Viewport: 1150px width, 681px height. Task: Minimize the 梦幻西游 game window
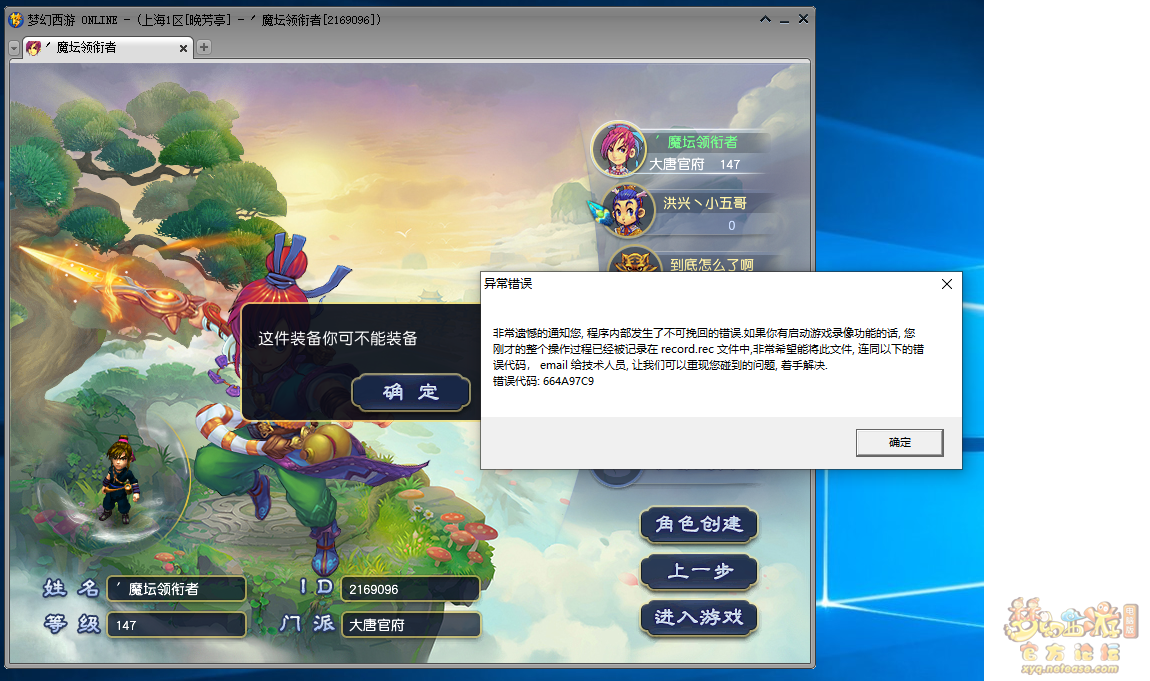pyautogui.click(x=784, y=21)
